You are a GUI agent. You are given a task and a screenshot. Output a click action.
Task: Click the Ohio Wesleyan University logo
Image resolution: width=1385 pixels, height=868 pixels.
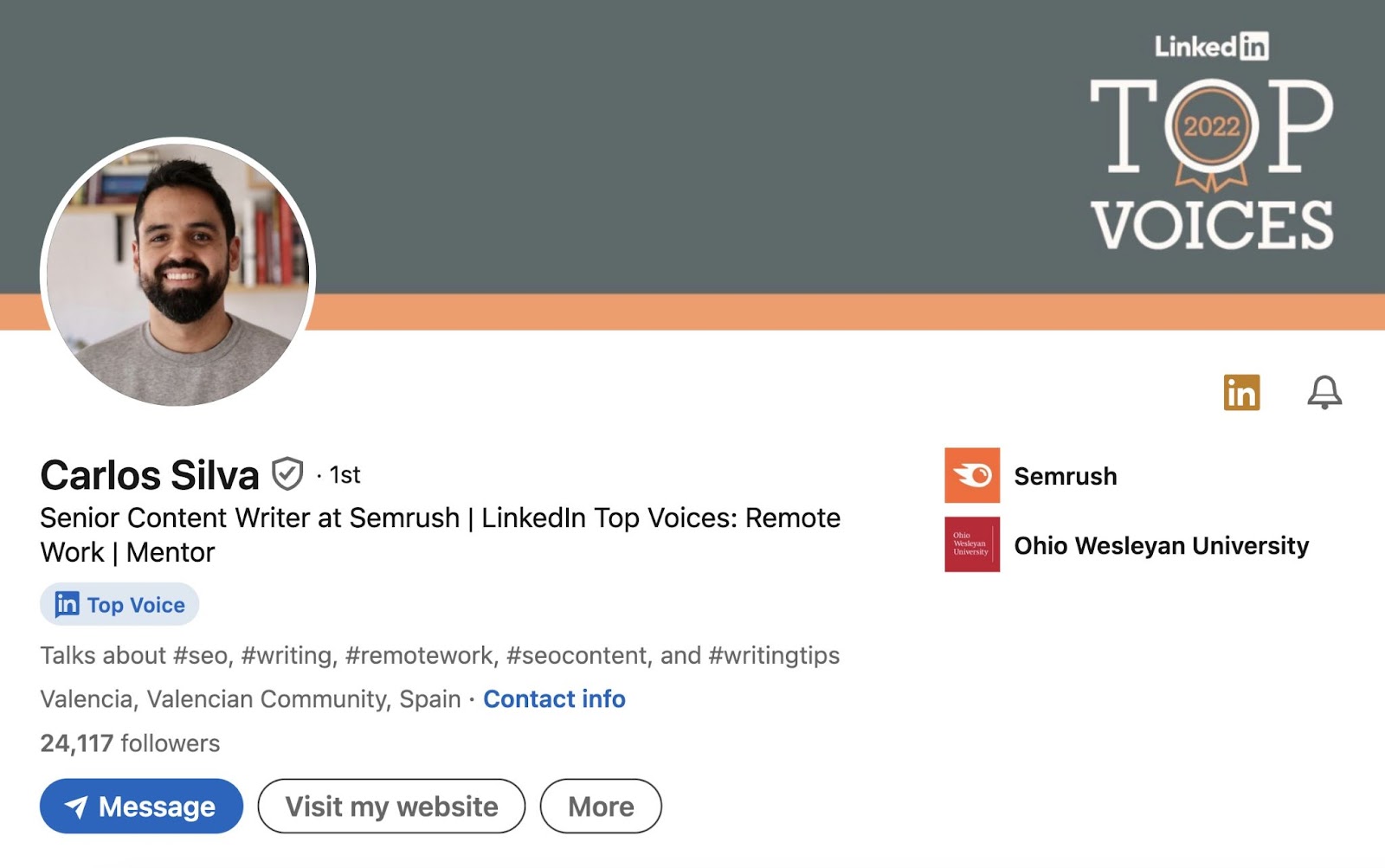pos(972,546)
